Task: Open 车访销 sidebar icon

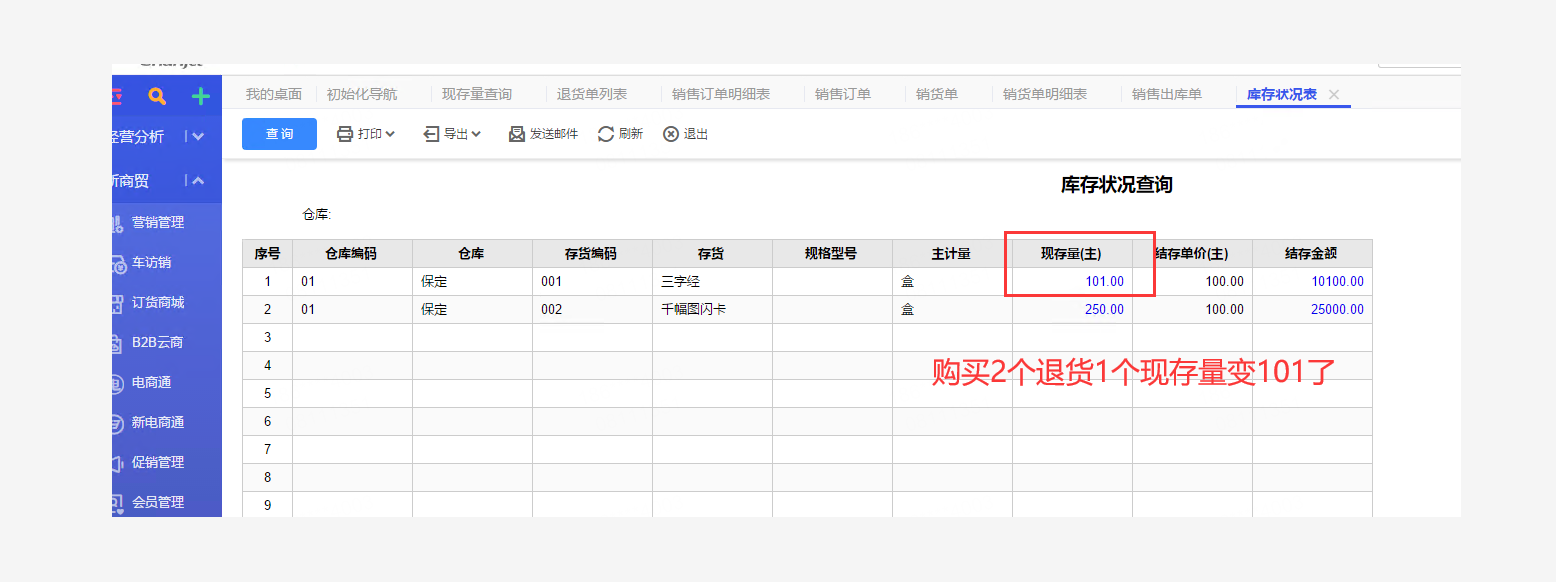Action: [x=118, y=263]
